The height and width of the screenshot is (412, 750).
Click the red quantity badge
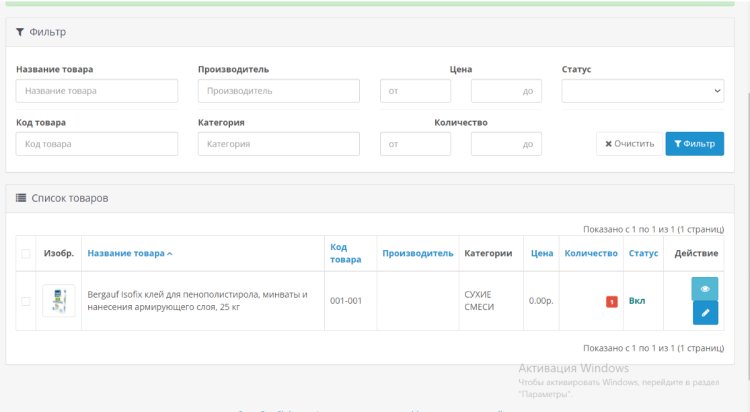[x=611, y=301]
